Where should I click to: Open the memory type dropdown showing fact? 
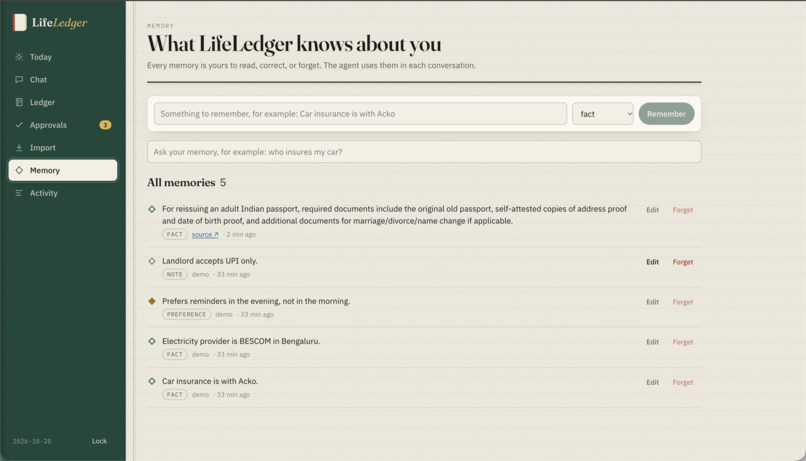click(x=602, y=114)
